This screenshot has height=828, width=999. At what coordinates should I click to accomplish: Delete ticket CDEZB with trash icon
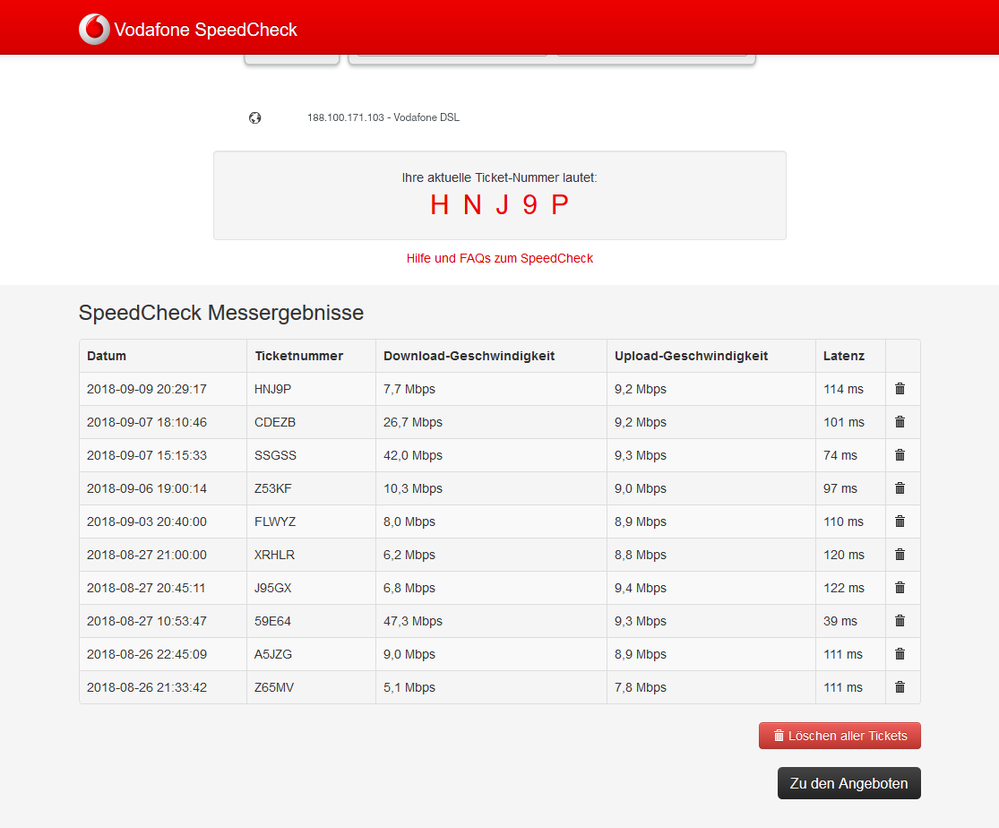900,422
